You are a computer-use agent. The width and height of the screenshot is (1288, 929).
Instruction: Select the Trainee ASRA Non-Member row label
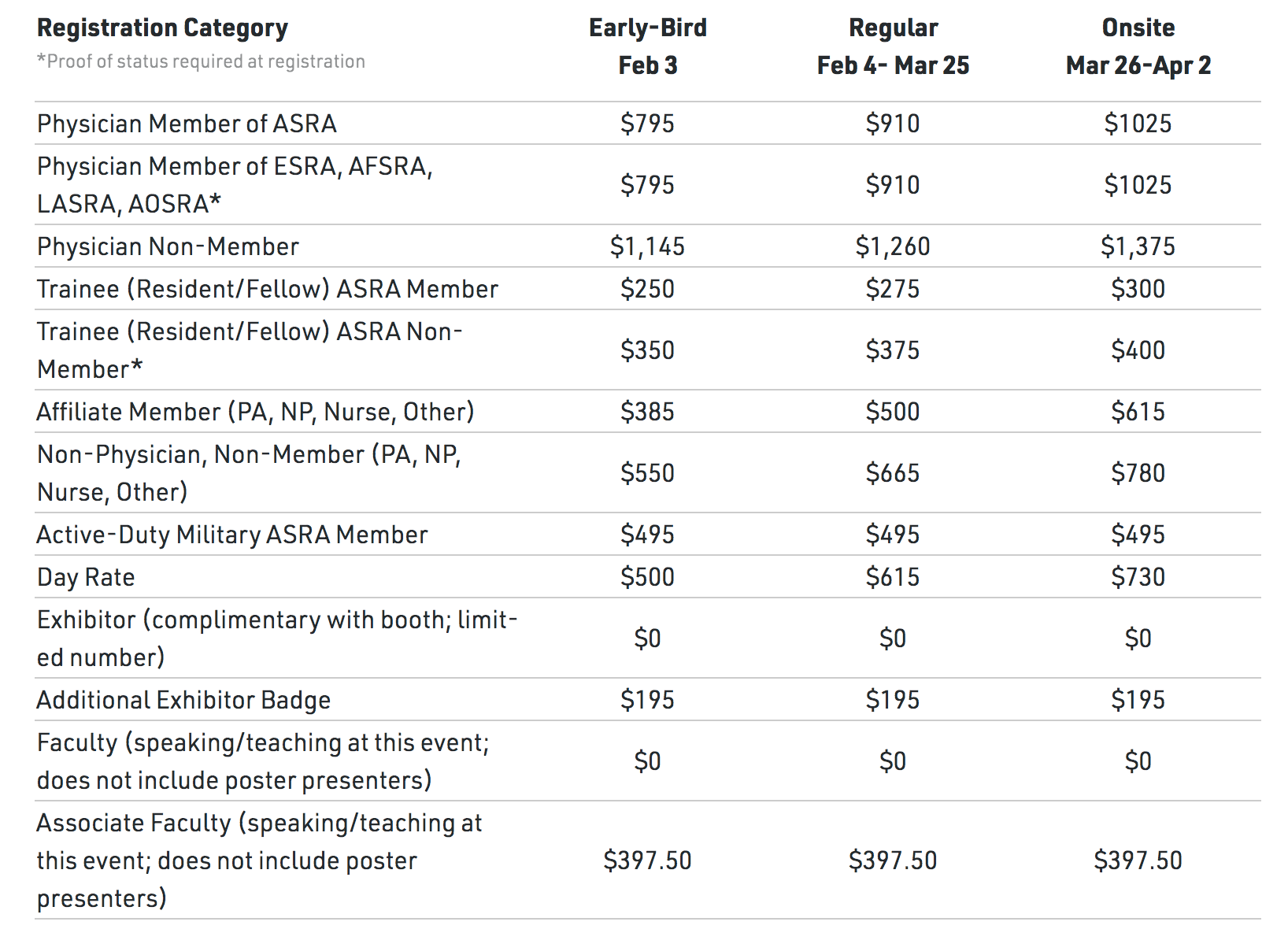click(250, 350)
